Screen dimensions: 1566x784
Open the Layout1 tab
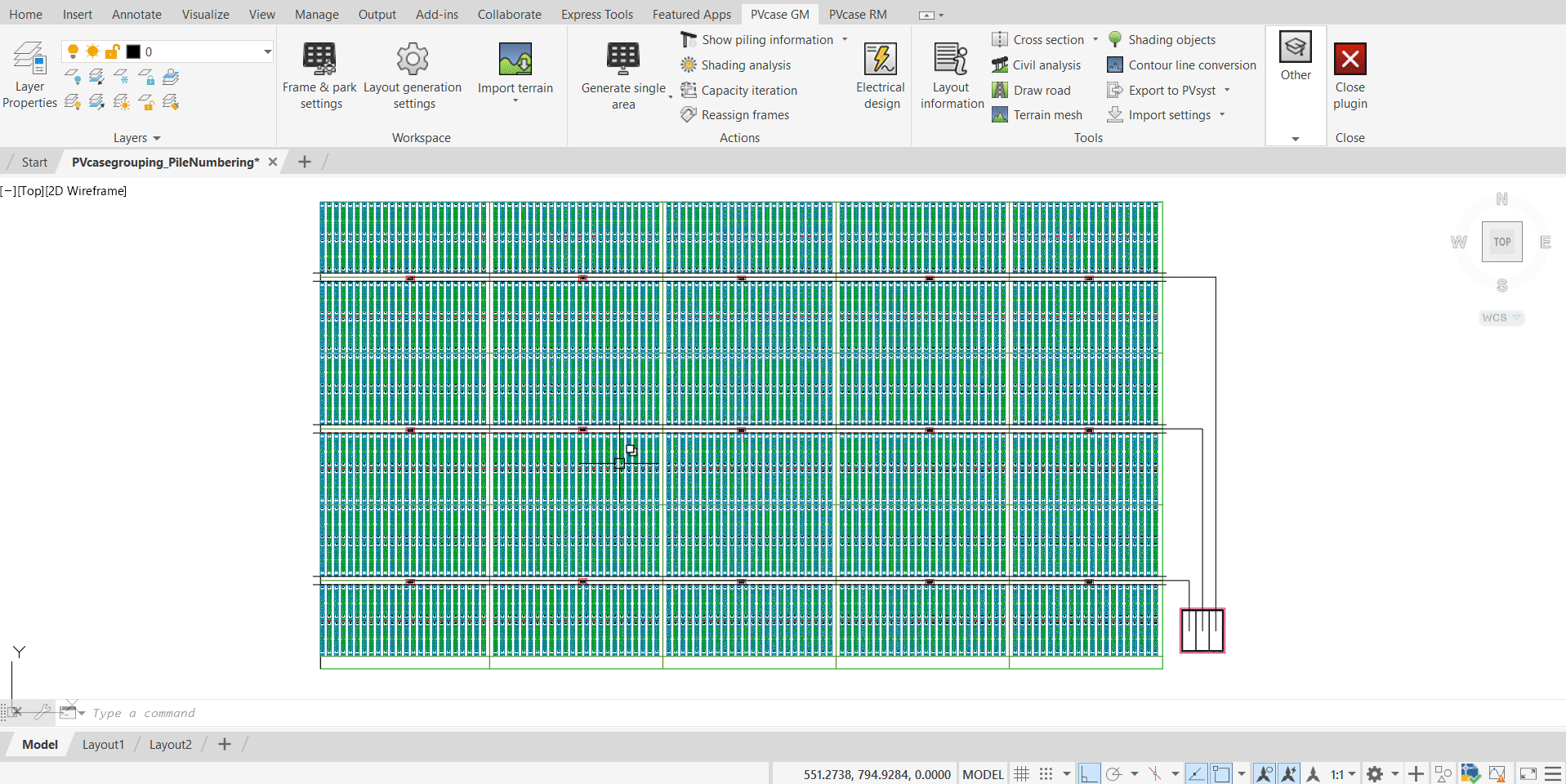(103, 745)
